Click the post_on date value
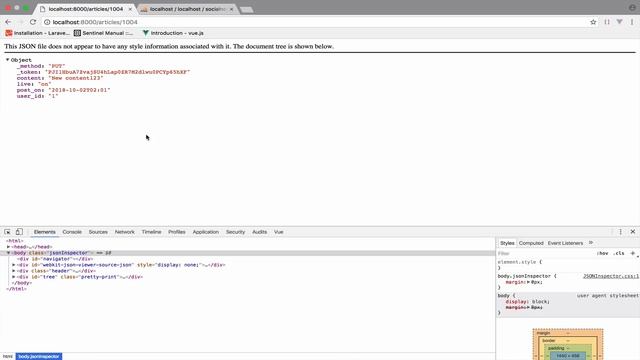Viewport: 640px width, 360px height. pyautogui.click(x=79, y=90)
